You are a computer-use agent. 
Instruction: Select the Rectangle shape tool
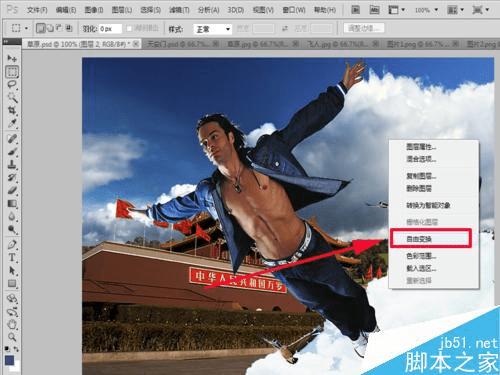pyautogui.click(x=12, y=284)
